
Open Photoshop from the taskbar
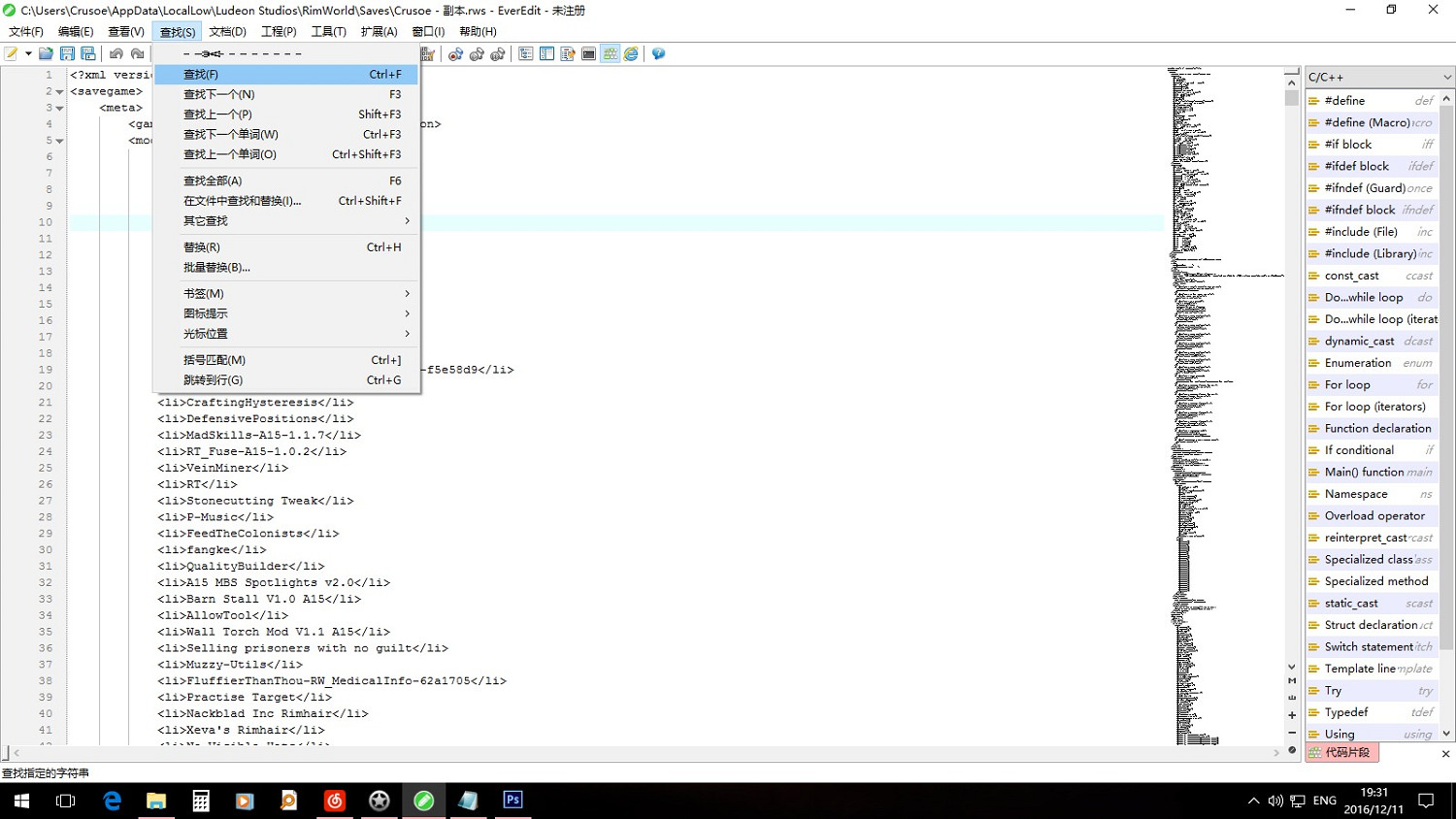tap(513, 801)
